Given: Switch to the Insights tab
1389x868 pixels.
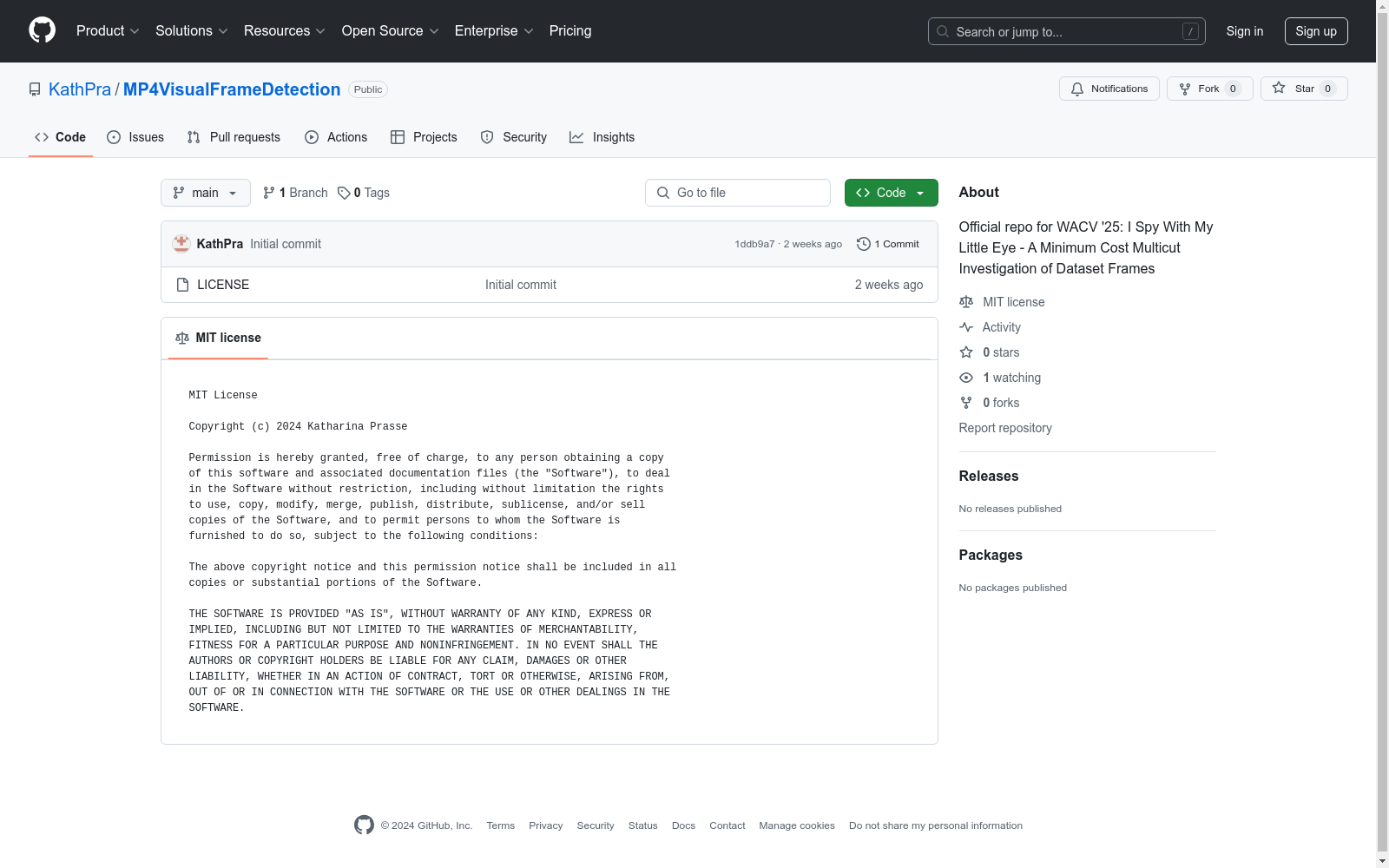Looking at the screenshot, I should pyautogui.click(x=602, y=137).
